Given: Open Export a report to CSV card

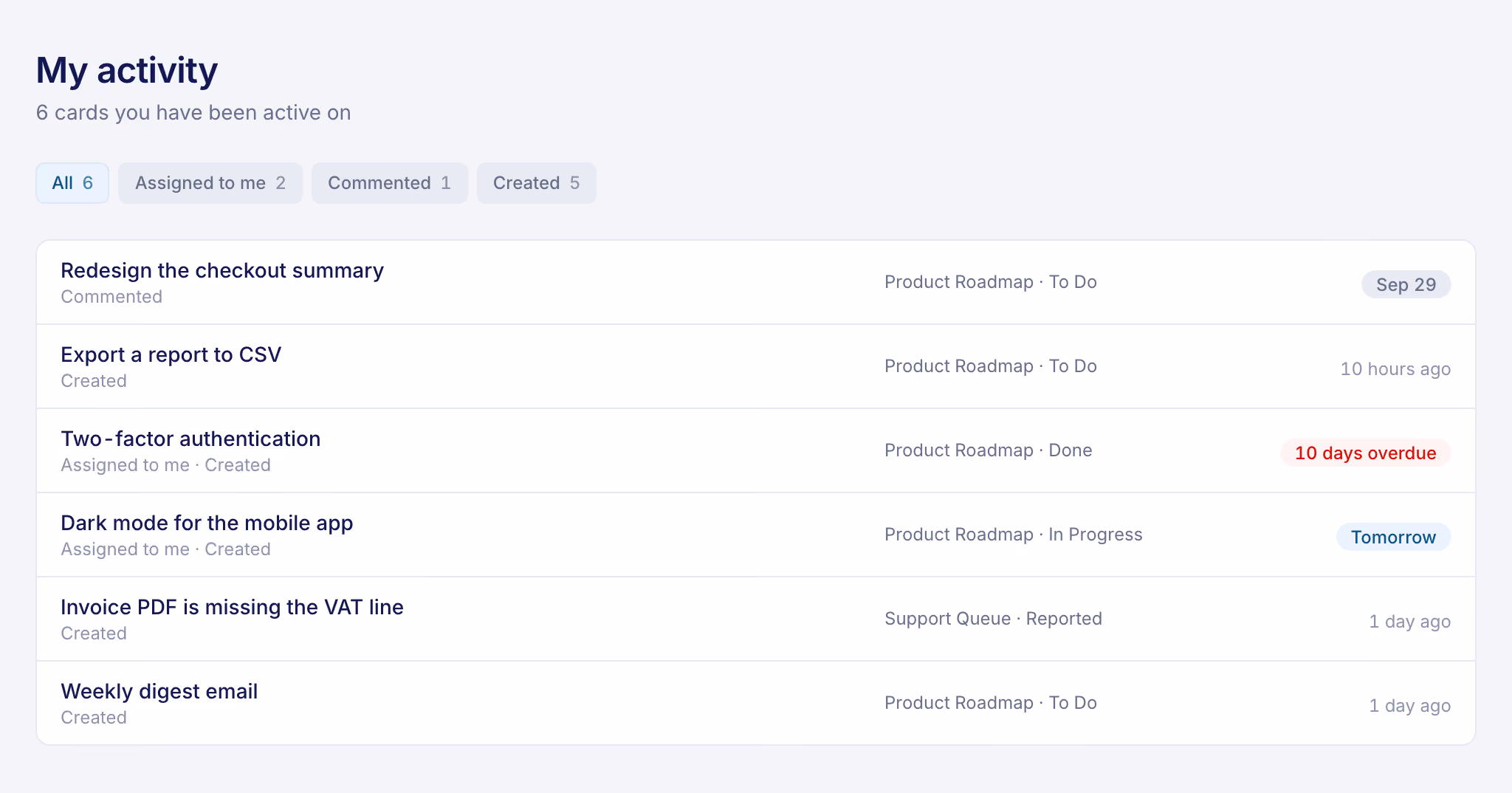Looking at the screenshot, I should (756, 366).
